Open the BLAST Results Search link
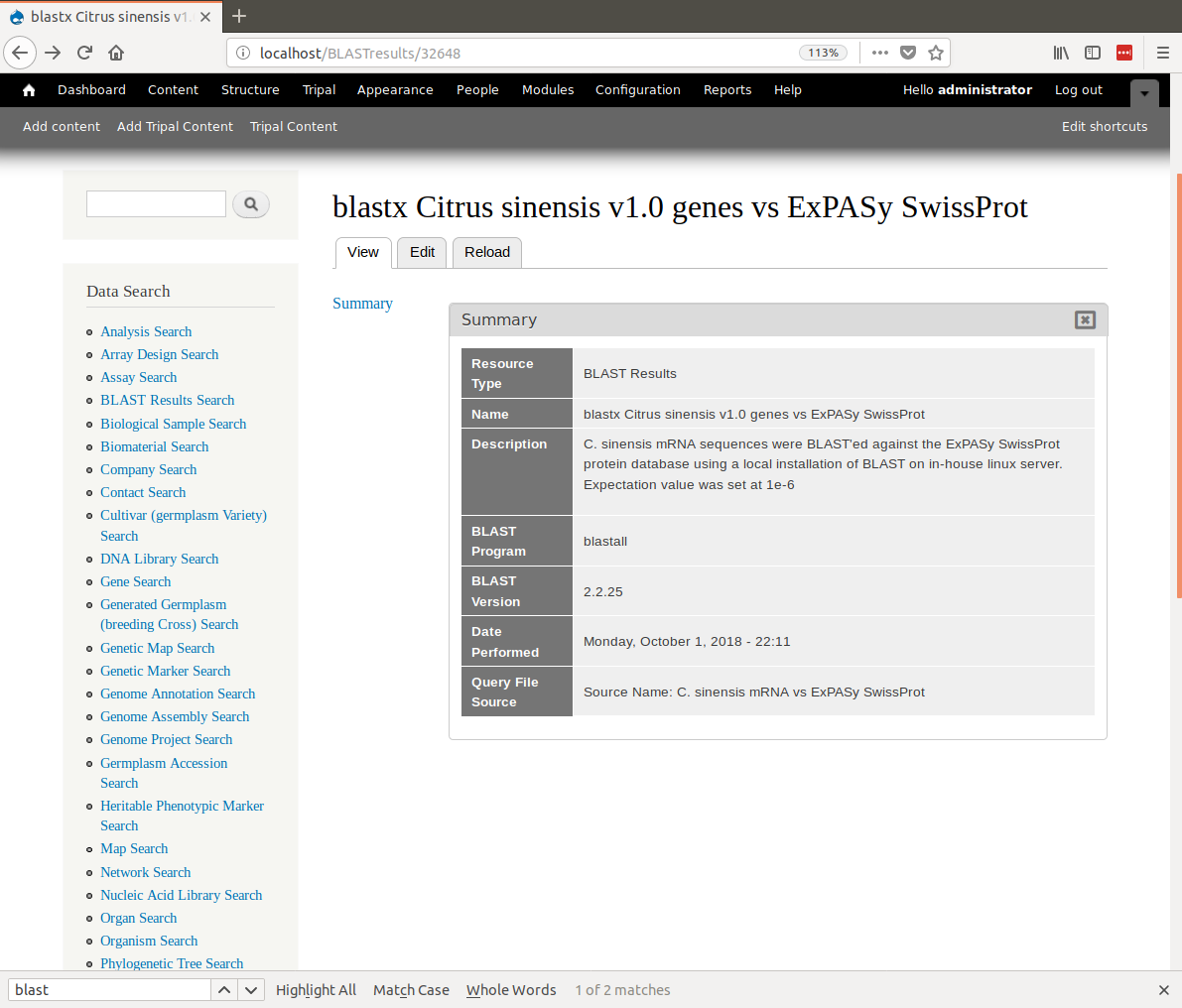Viewport: 1182px width, 1008px height. [167, 400]
